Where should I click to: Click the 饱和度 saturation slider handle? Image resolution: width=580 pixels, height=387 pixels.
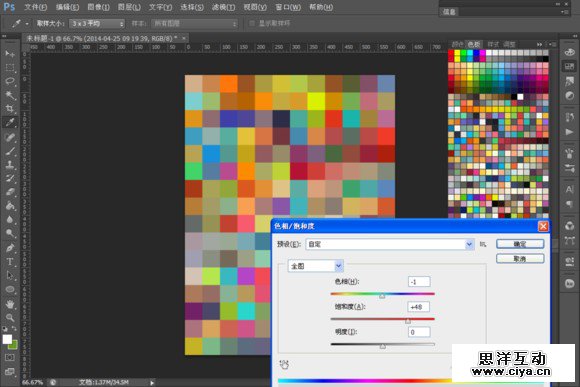(408, 321)
